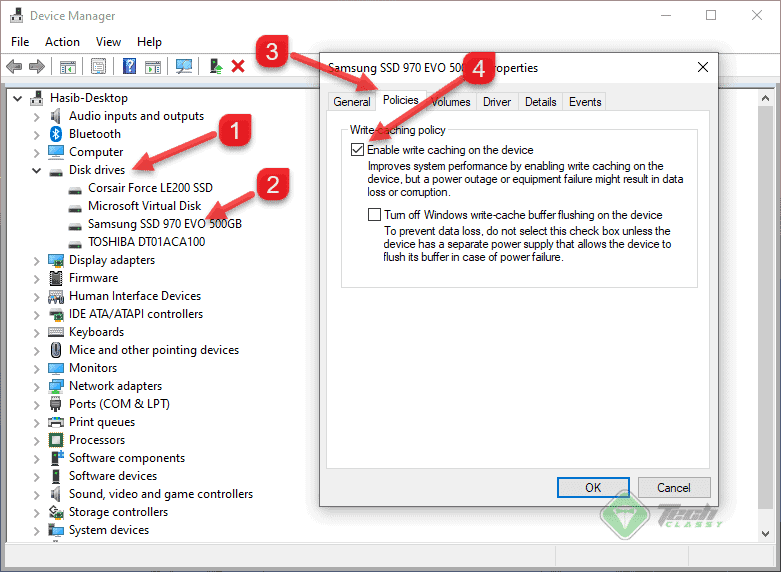
Task: Click the Ports (COM & LPT) plug icon
Action: 55,404
